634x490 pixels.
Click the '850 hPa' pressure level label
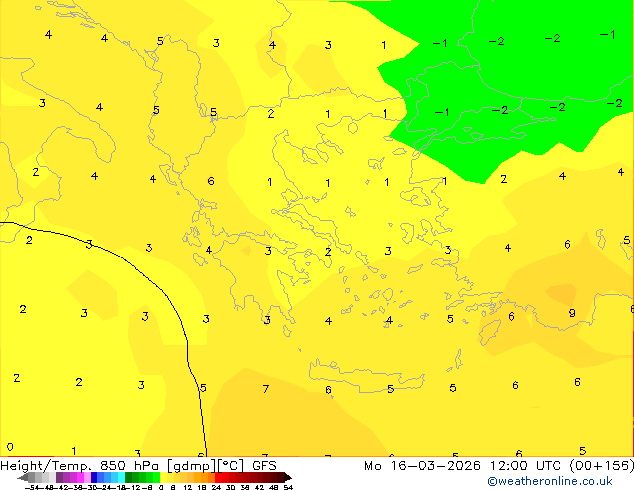130,466
